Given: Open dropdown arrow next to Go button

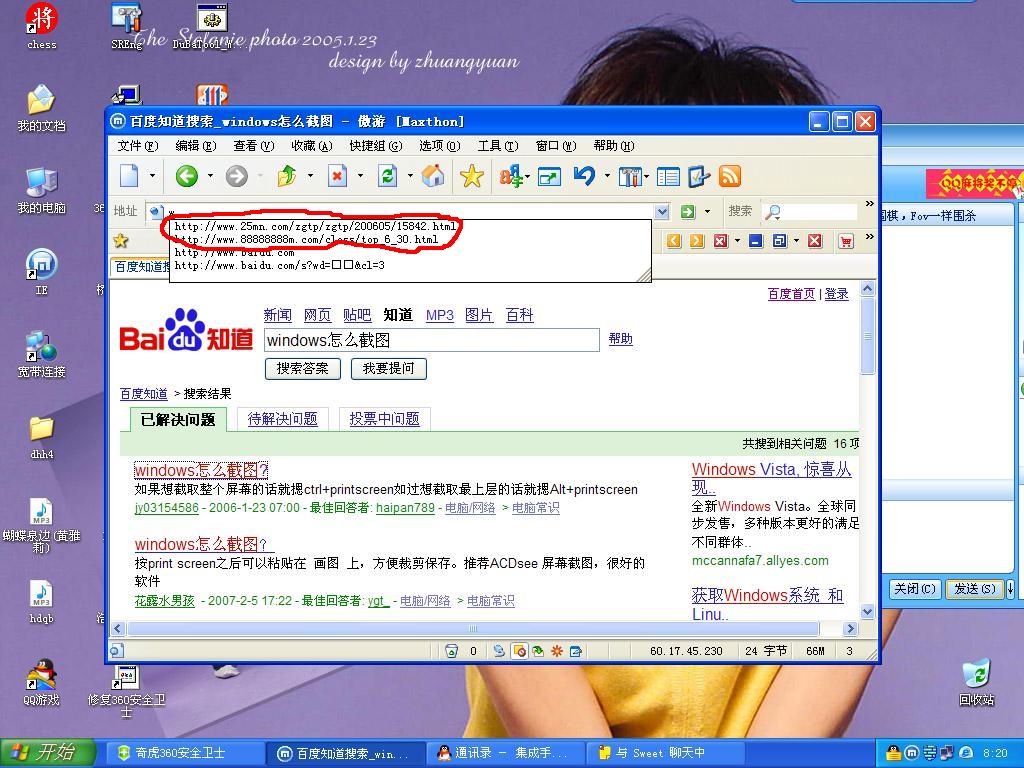Looking at the screenshot, I should point(707,212).
